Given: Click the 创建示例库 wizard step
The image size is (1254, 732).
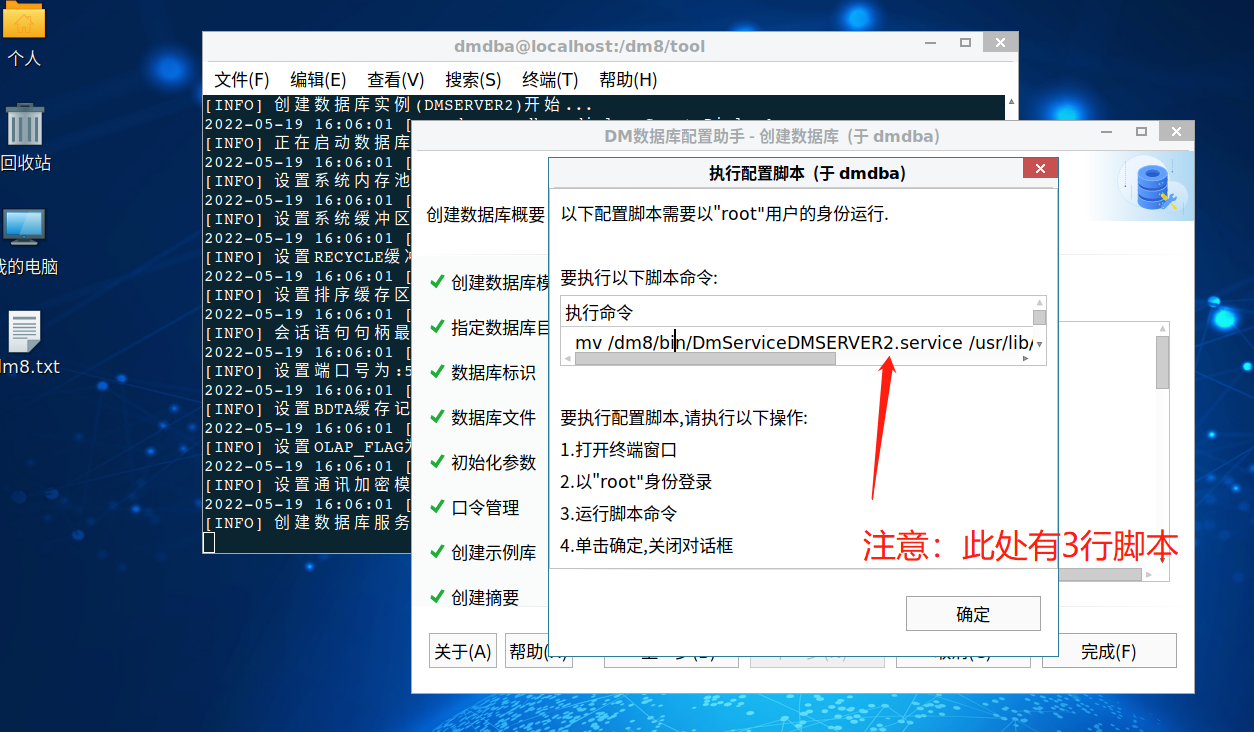Looking at the screenshot, I should 493,553.
